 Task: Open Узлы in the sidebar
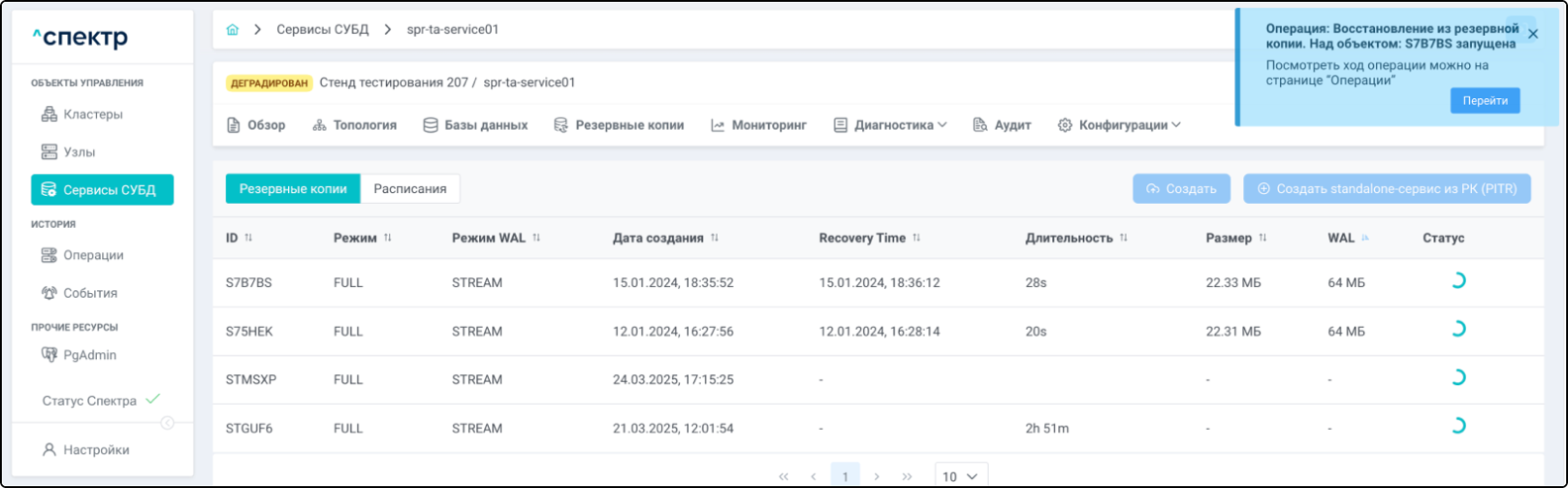(79, 152)
